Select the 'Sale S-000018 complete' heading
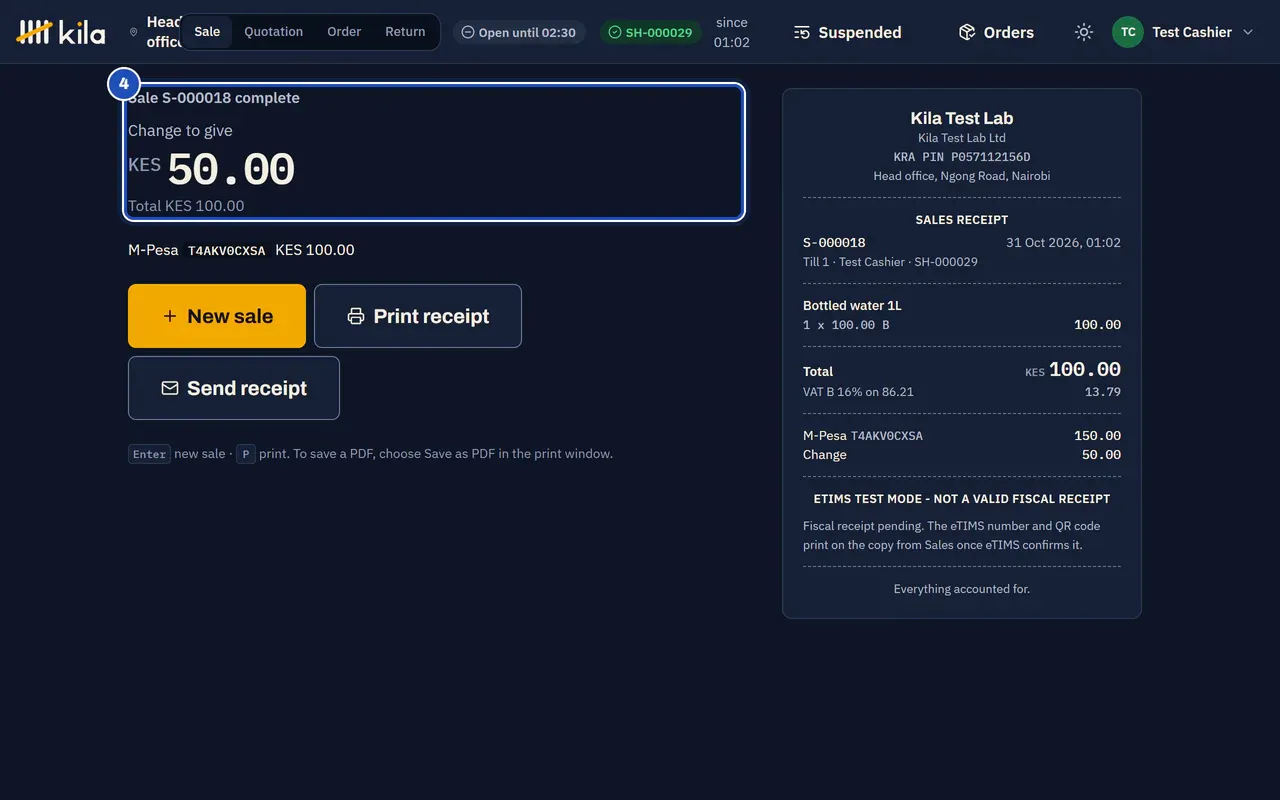This screenshot has width=1280, height=800. pos(214,98)
